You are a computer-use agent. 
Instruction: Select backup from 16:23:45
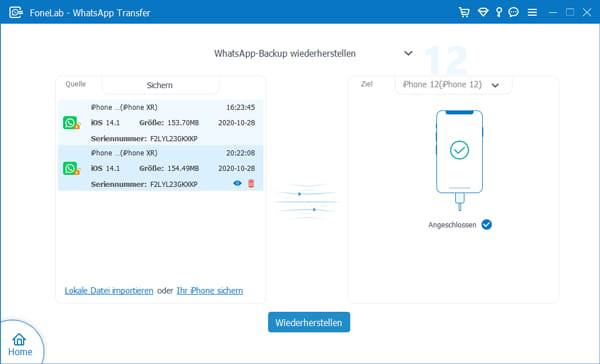tap(161, 123)
